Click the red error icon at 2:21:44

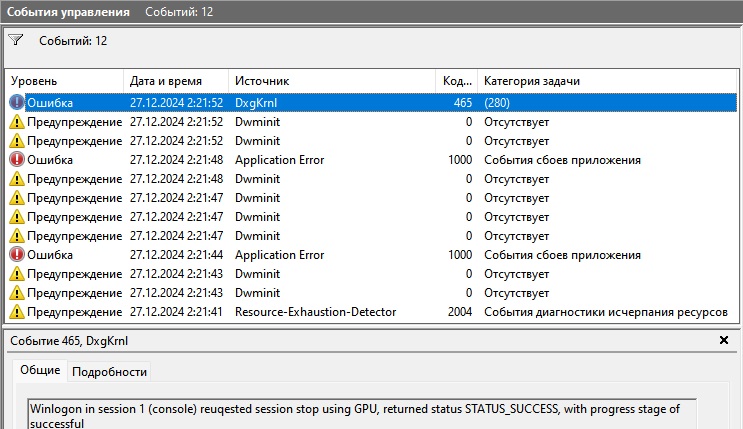(x=17, y=255)
